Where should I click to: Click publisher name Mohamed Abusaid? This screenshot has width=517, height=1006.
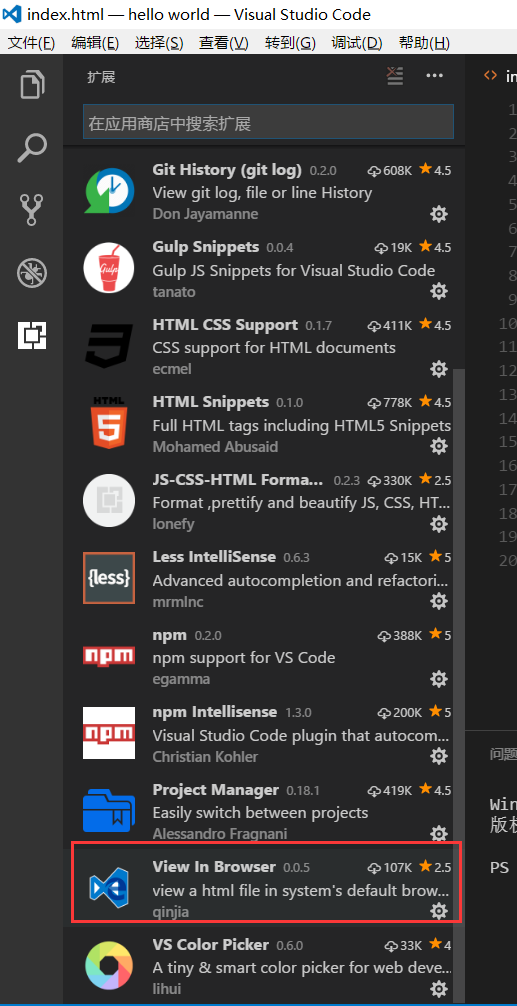[x=216, y=447]
